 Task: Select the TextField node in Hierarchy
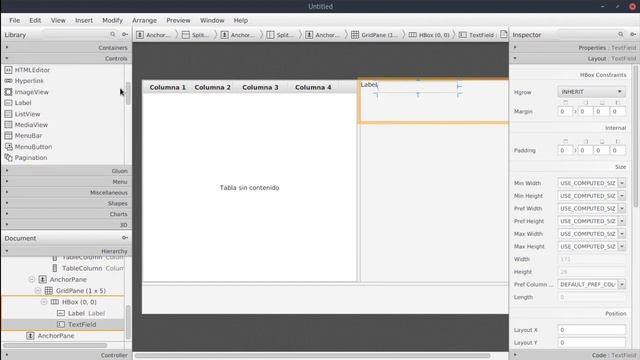[x=82, y=324]
